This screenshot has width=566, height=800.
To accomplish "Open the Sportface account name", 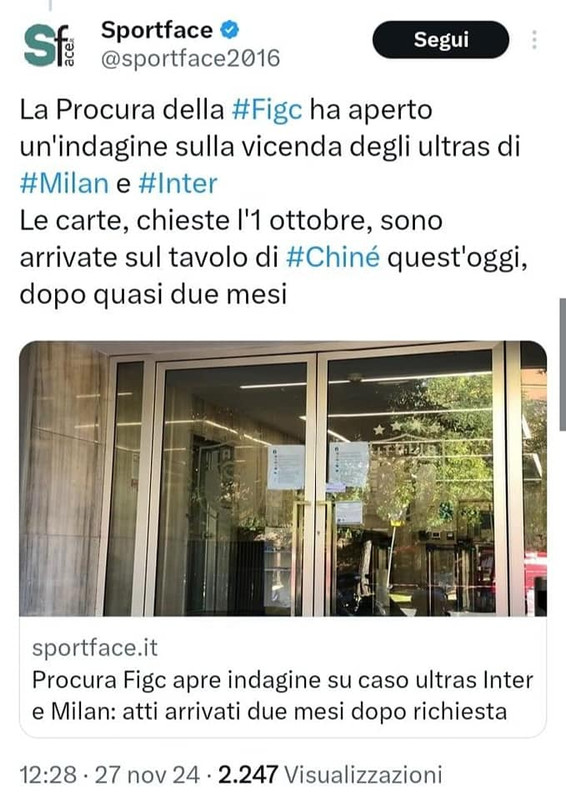I will tap(157, 30).
